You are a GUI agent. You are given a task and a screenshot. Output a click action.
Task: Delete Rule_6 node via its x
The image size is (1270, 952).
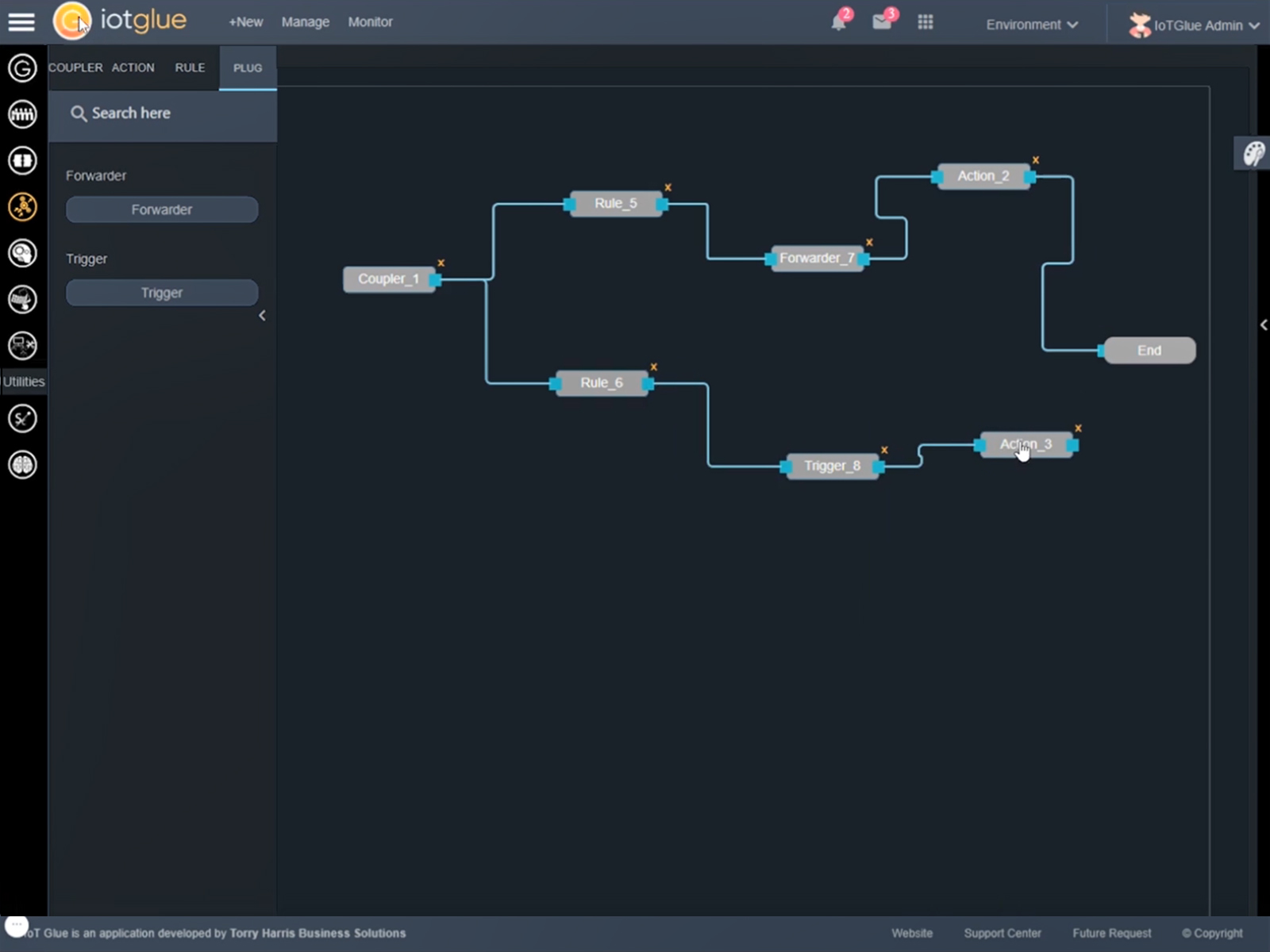(654, 367)
